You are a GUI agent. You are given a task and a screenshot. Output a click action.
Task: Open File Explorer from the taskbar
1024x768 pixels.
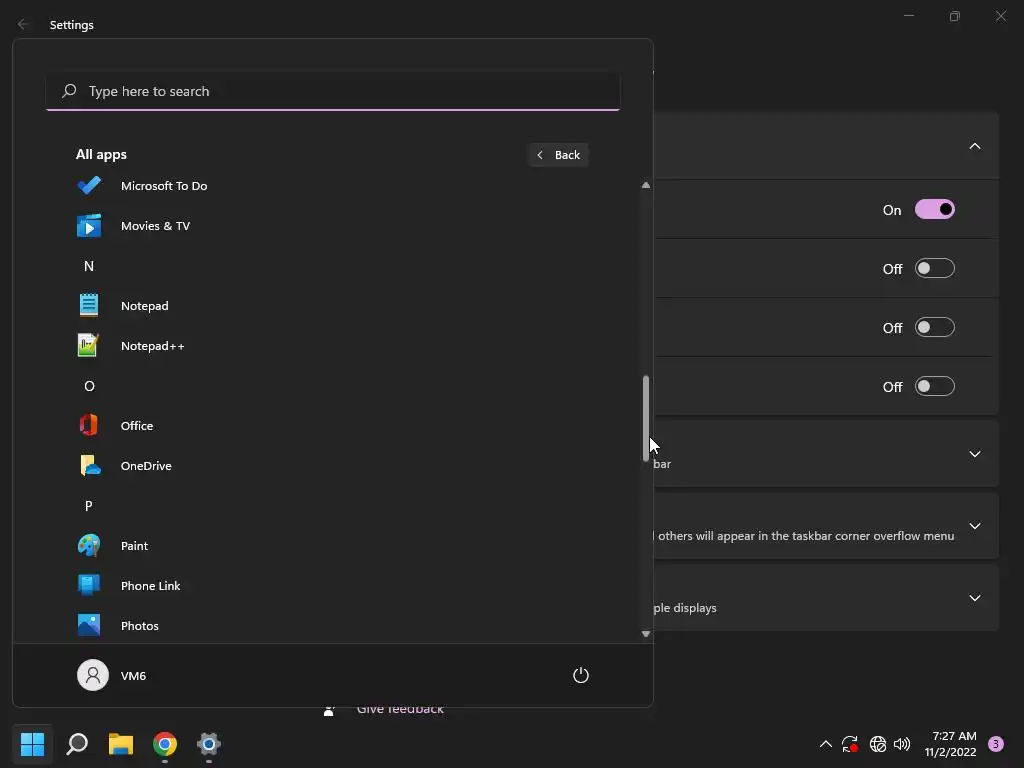pos(121,743)
